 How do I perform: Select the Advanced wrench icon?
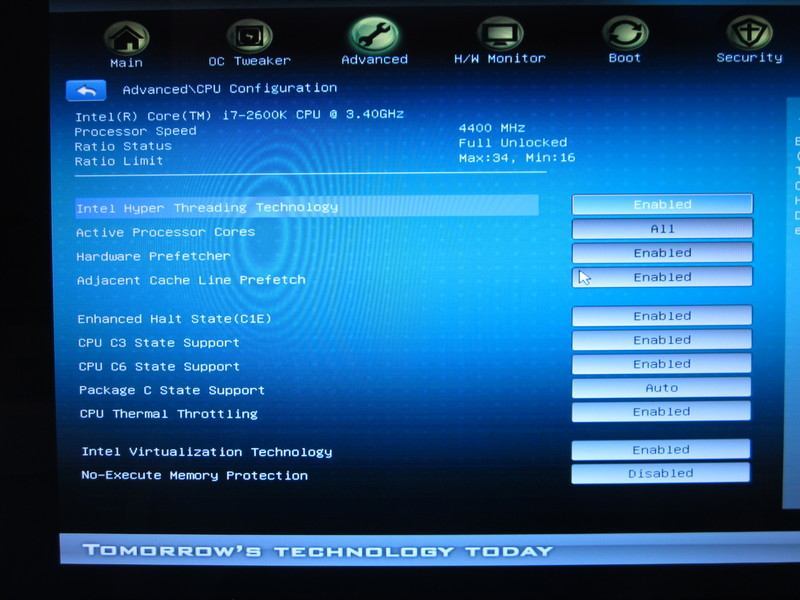[374, 34]
